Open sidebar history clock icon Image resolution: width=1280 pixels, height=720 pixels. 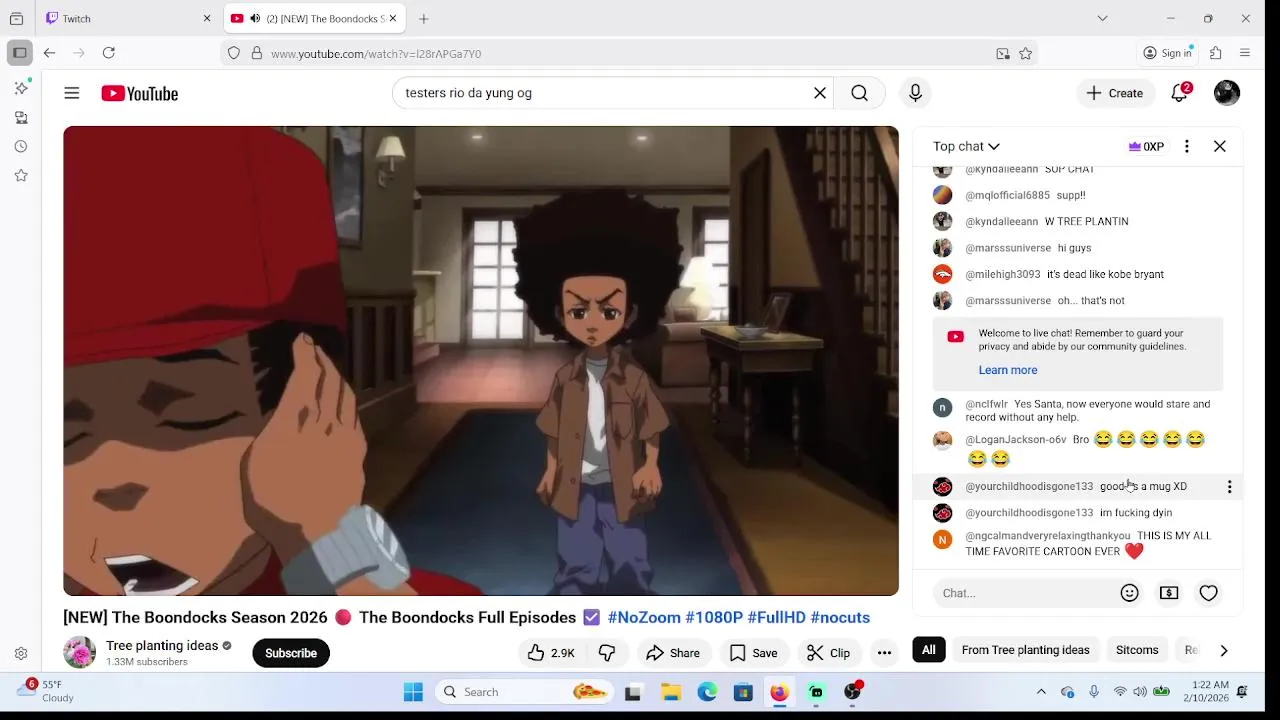(x=21, y=146)
